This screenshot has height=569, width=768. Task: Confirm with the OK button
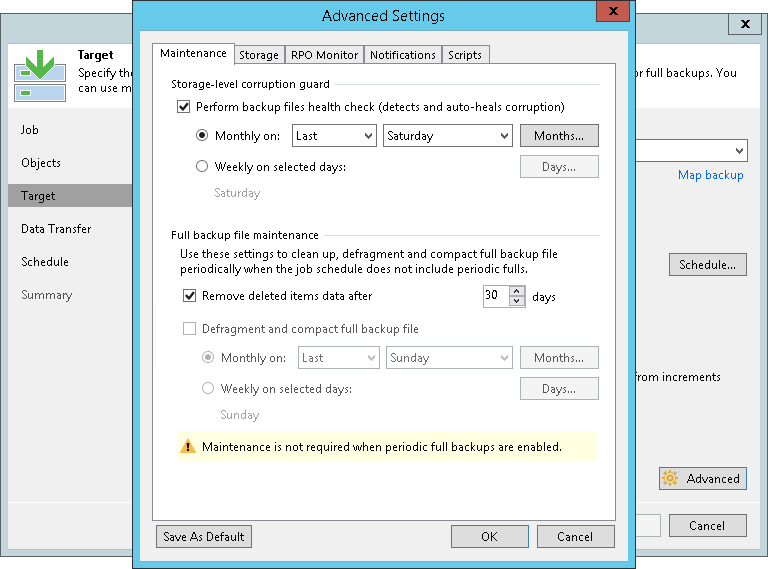point(489,537)
